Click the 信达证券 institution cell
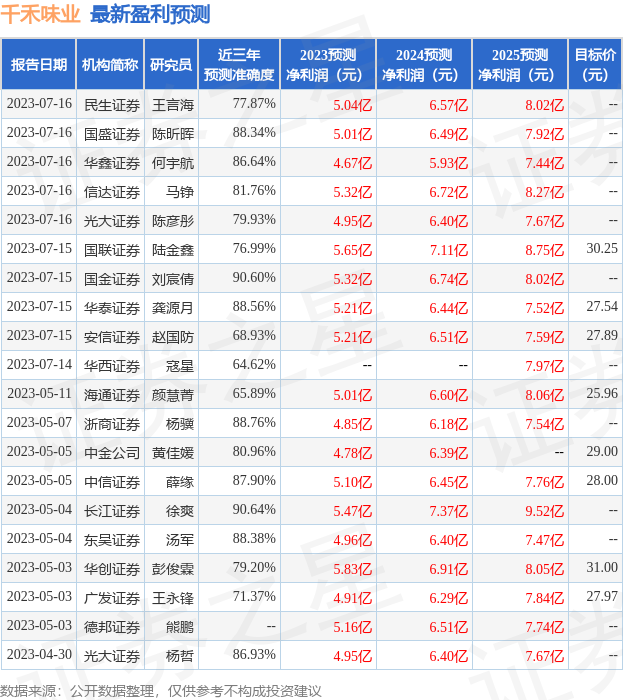623x700 pixels. (112, 192)
